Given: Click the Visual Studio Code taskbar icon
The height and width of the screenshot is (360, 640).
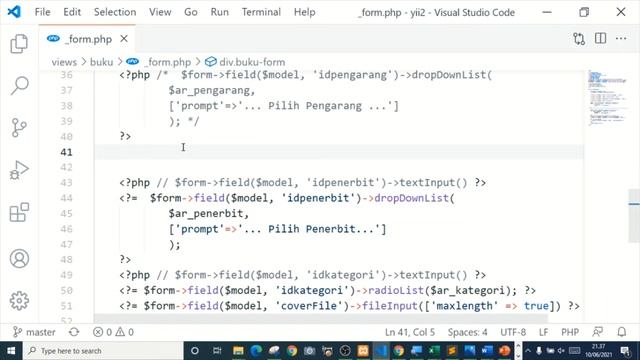Looking at the screenshot, I should coord(381,351).
